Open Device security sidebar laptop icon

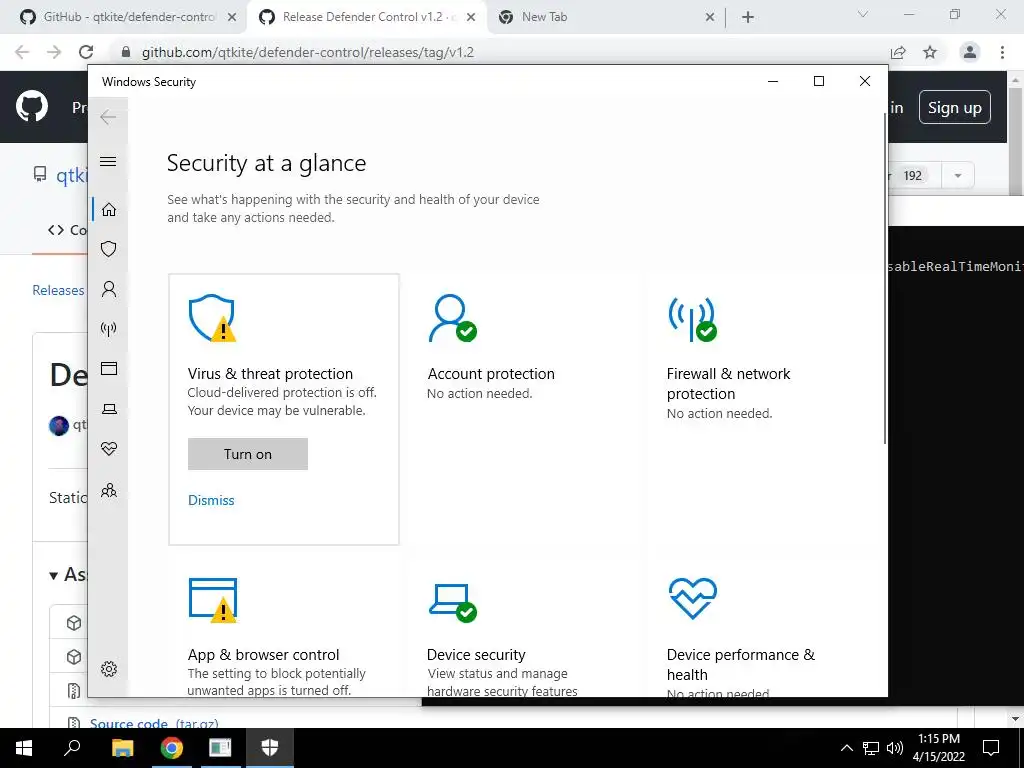(108, 409)
